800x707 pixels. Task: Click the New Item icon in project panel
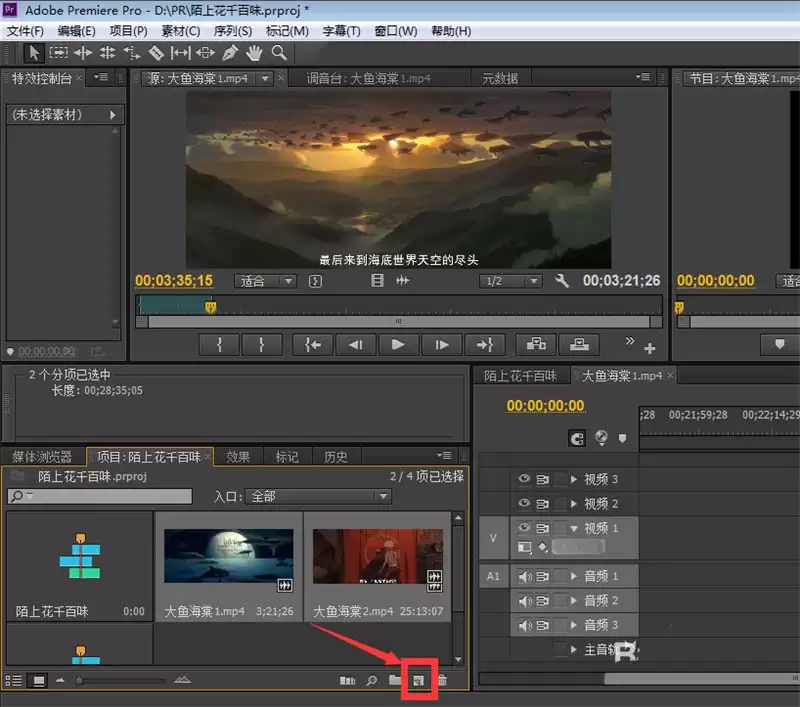[418, 680]
